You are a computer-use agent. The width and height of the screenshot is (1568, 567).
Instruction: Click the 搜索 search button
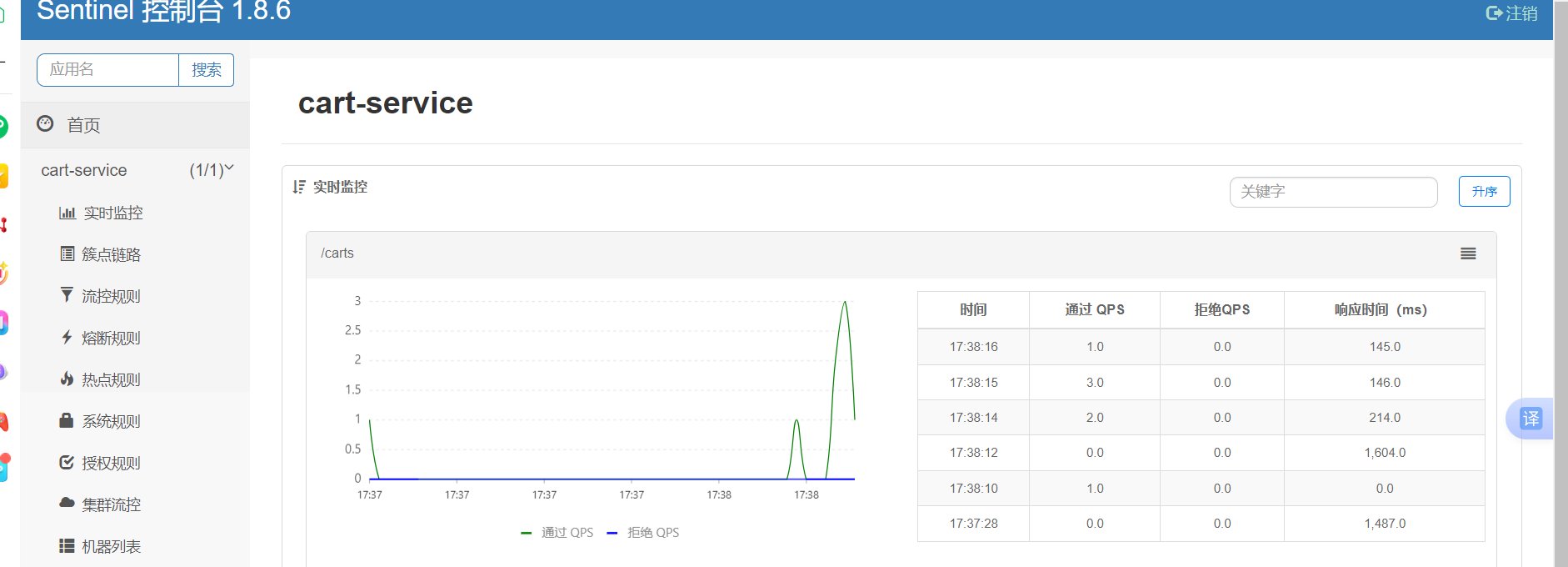point(207,70)
